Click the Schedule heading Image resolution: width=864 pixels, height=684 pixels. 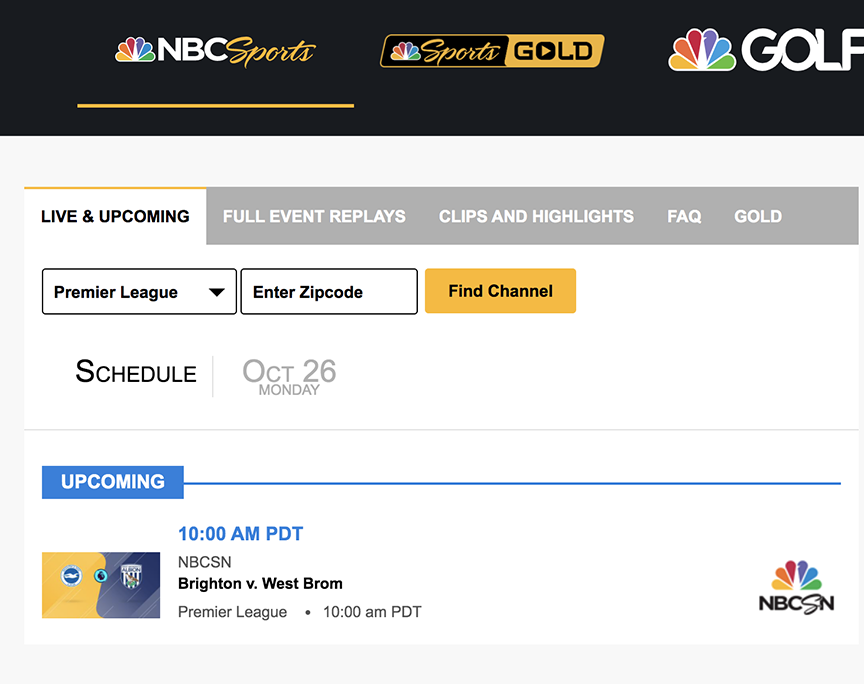coord(136,372)
